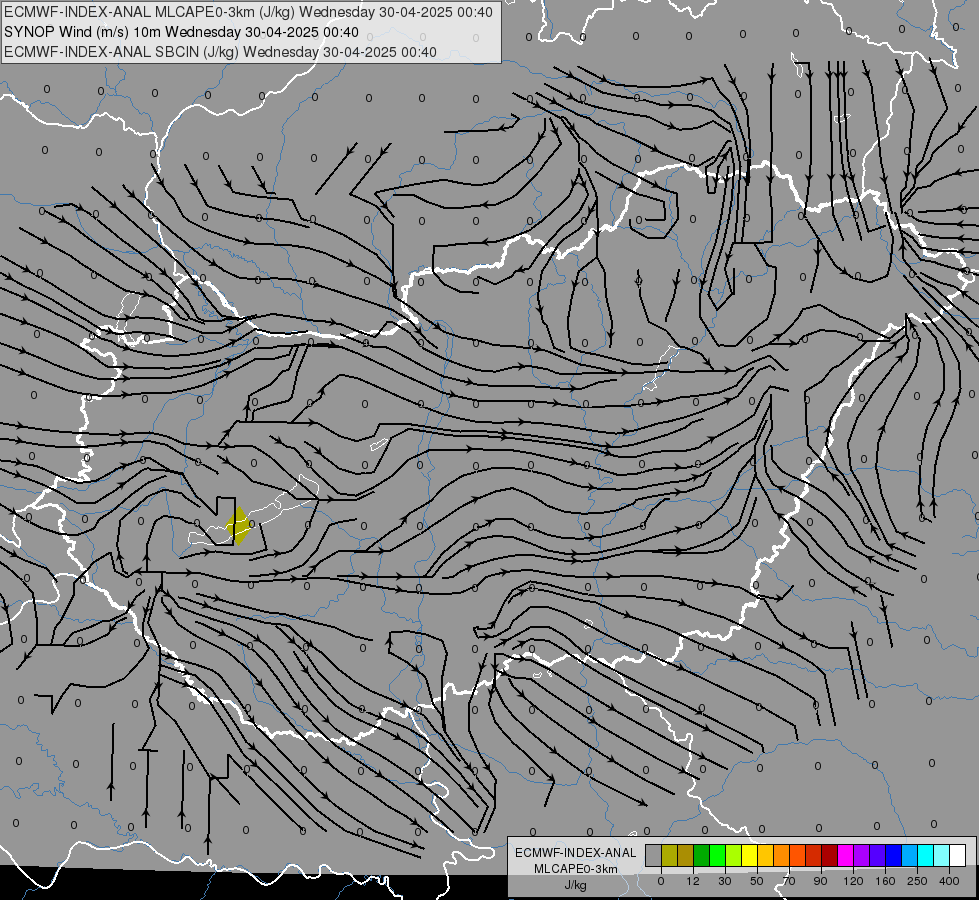Select the white swatch at the legend end
The height and width of the screenshot is (900, 979).
pos(958,855)
